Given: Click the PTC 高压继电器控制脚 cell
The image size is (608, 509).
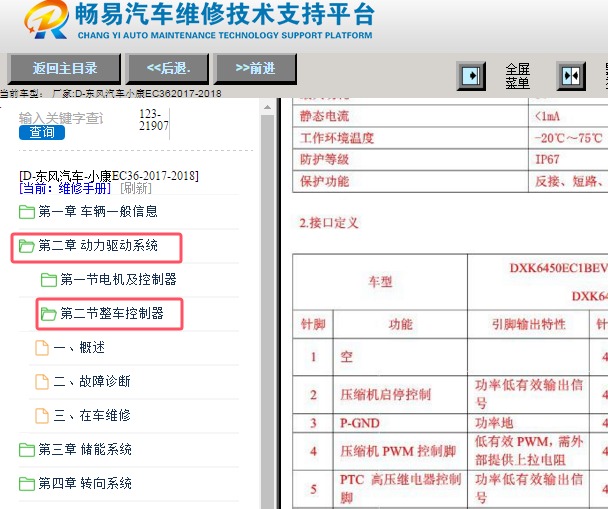Looking at the screenshot, I should (400, 488).
